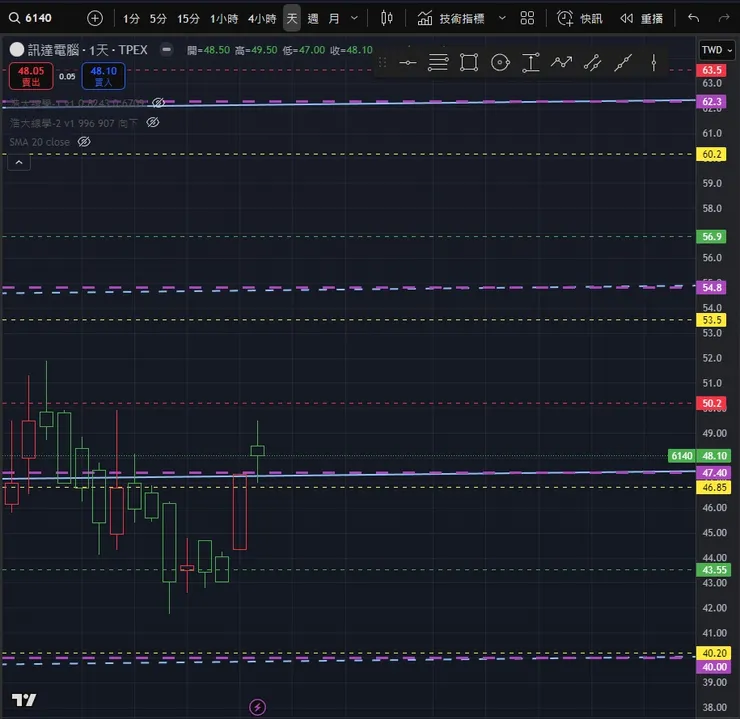Click the 48.10 買入 buy button

click(103, 76)
